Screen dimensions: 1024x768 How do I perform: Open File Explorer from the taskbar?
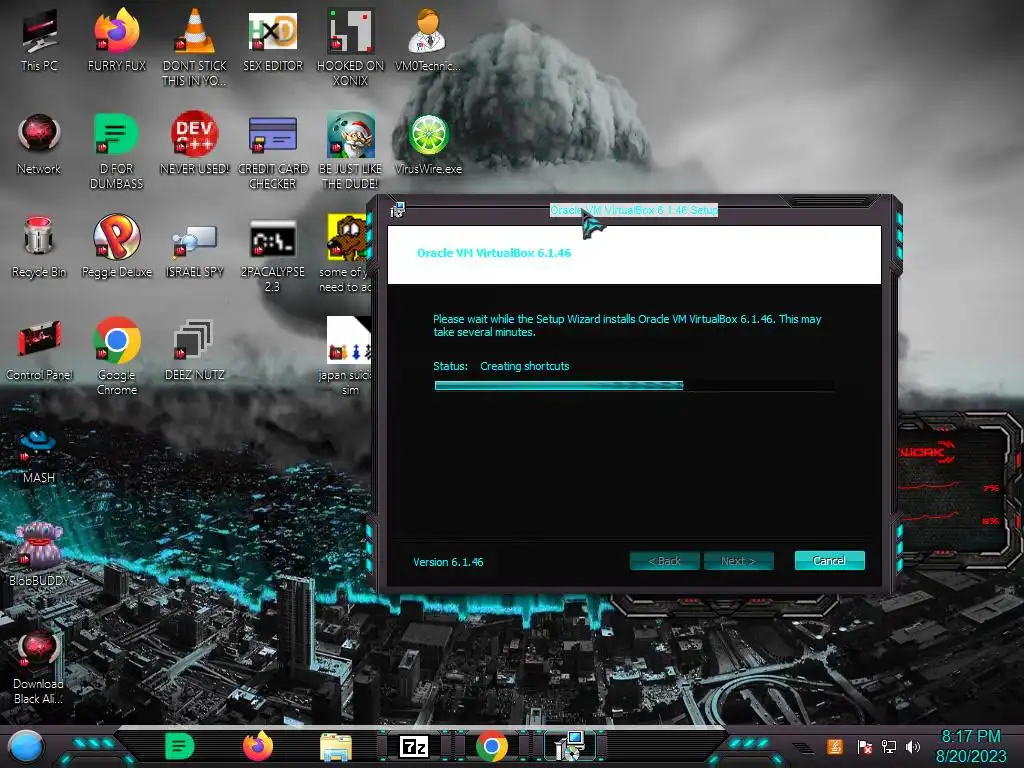pyautogui.click(x=336, y=747)
